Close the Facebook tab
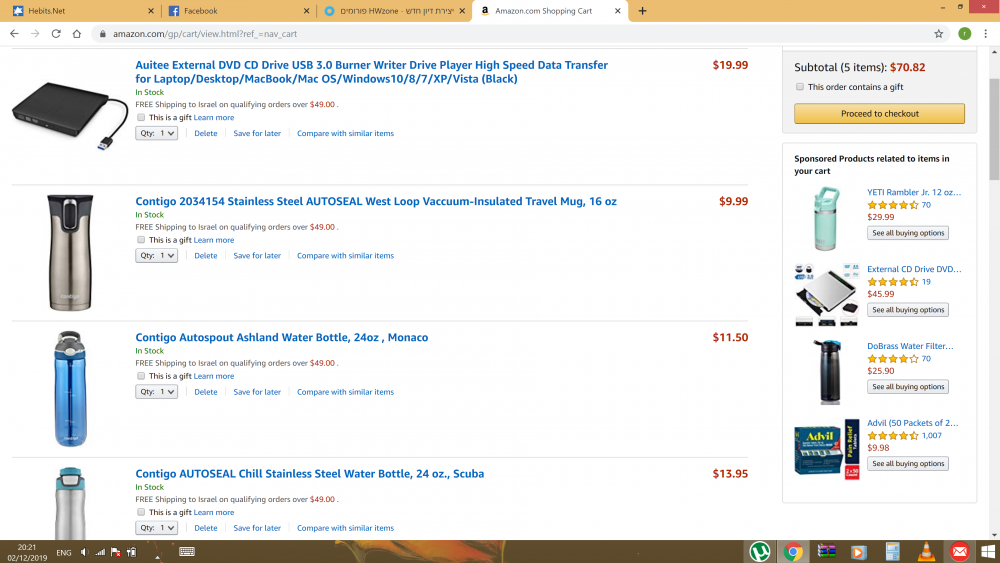 pyautogui.click(x=306, y=11)
